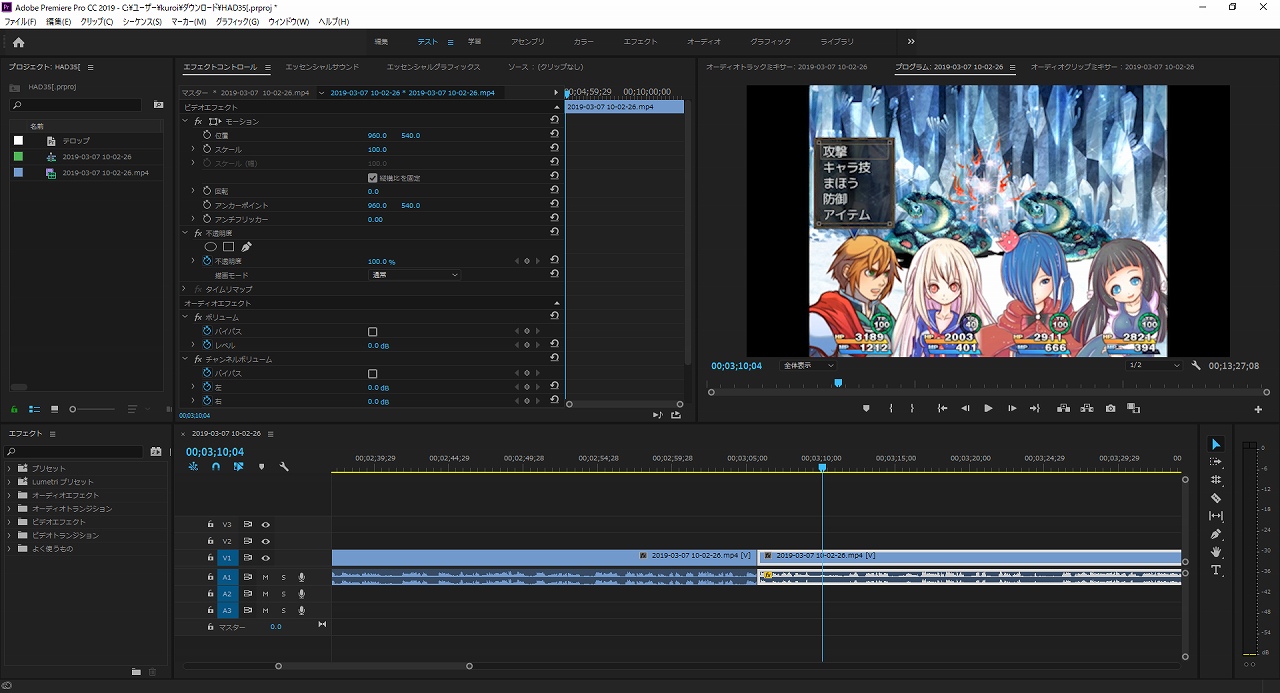This screenshot has height=693, width=1280.
Task: Expand タイムリマップ section
Action: point(185,289)
